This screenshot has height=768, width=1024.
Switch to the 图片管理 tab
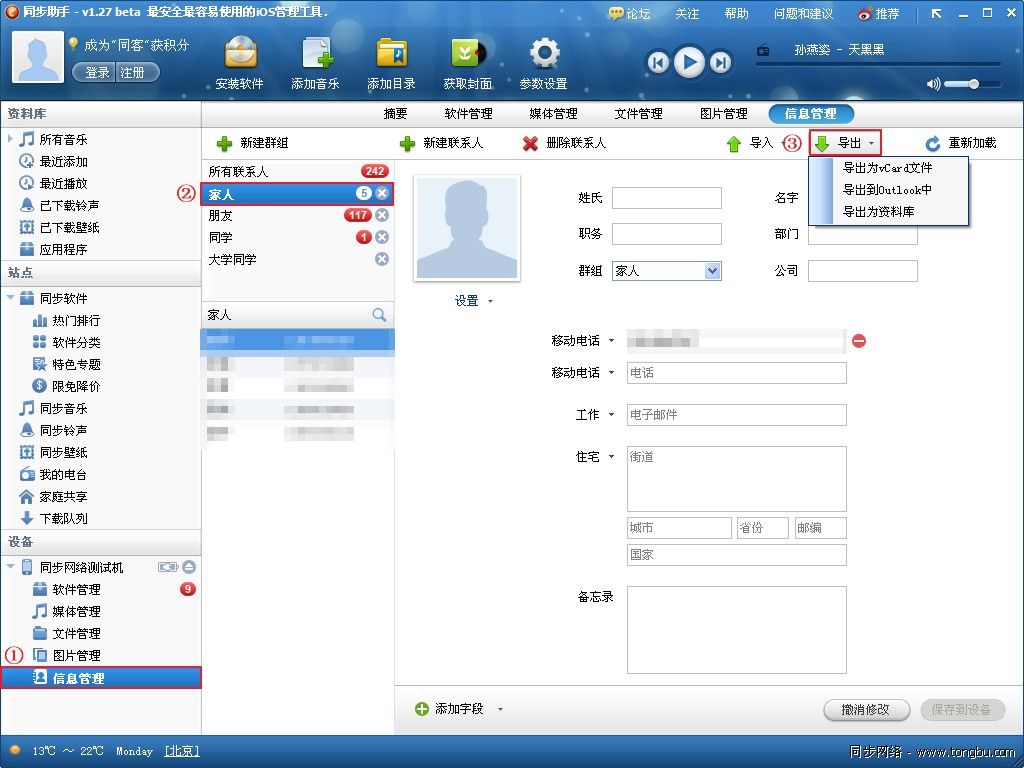click(723, 113)
